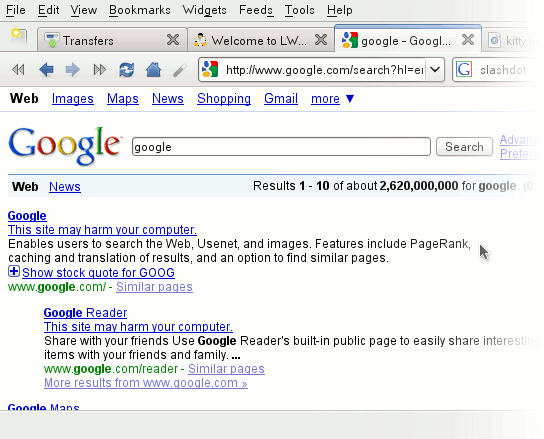Click the Google search query field
The height and width of the screenshot is (439, 544).
point(281,147)
